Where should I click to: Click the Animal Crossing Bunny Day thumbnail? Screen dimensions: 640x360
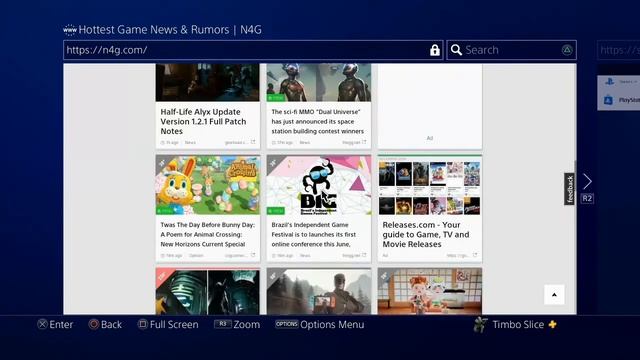[208, 185]
